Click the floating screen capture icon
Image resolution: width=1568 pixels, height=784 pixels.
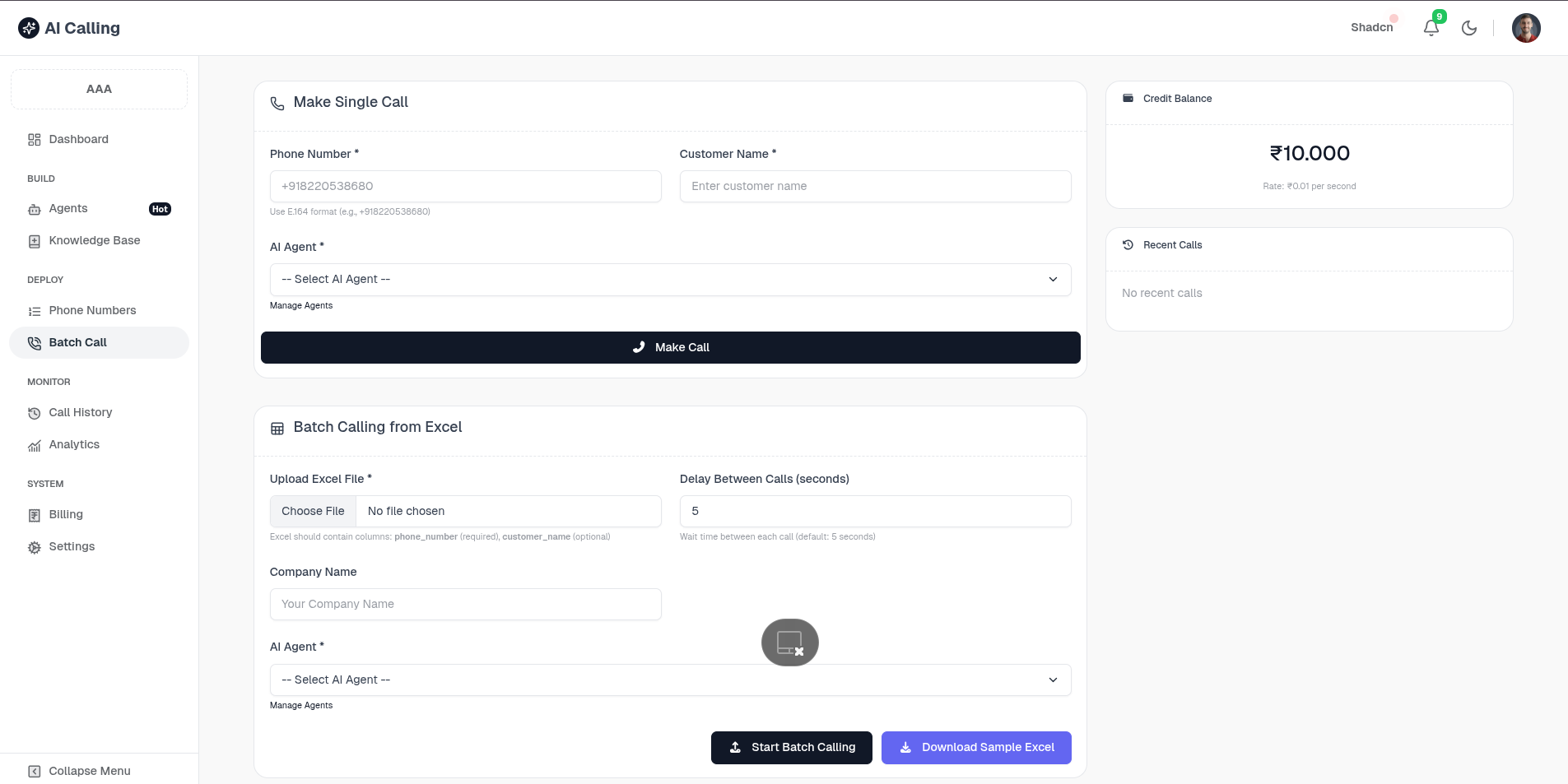point(789,643)
